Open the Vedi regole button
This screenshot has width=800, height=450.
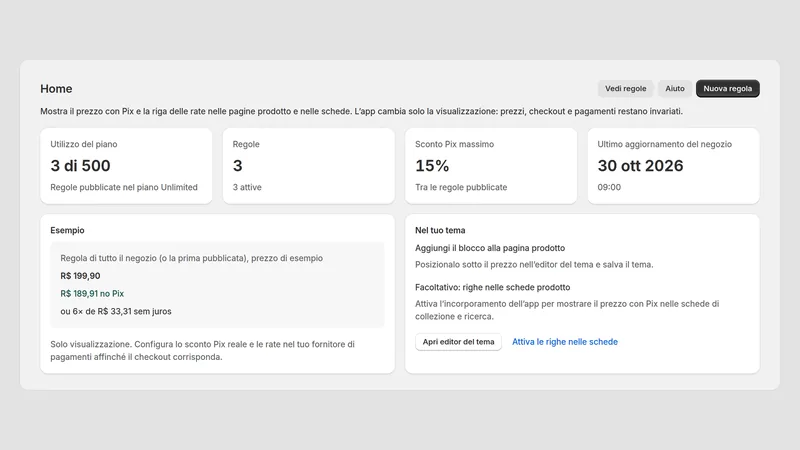626,89
